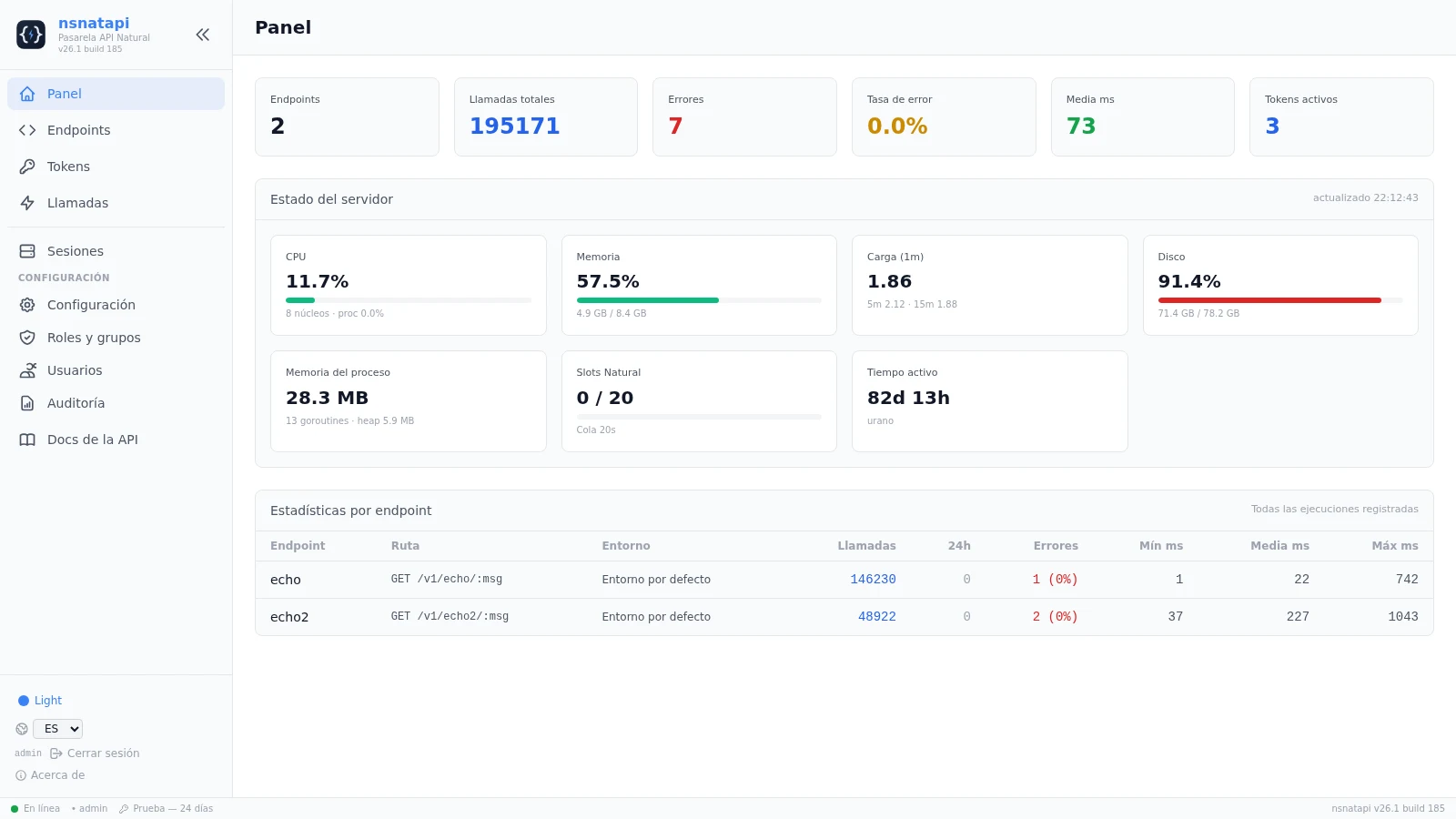This screenshot has width=1456, height=819.
Task: Click the Cerrar sesión logout icon
Action: pos(56,753)
